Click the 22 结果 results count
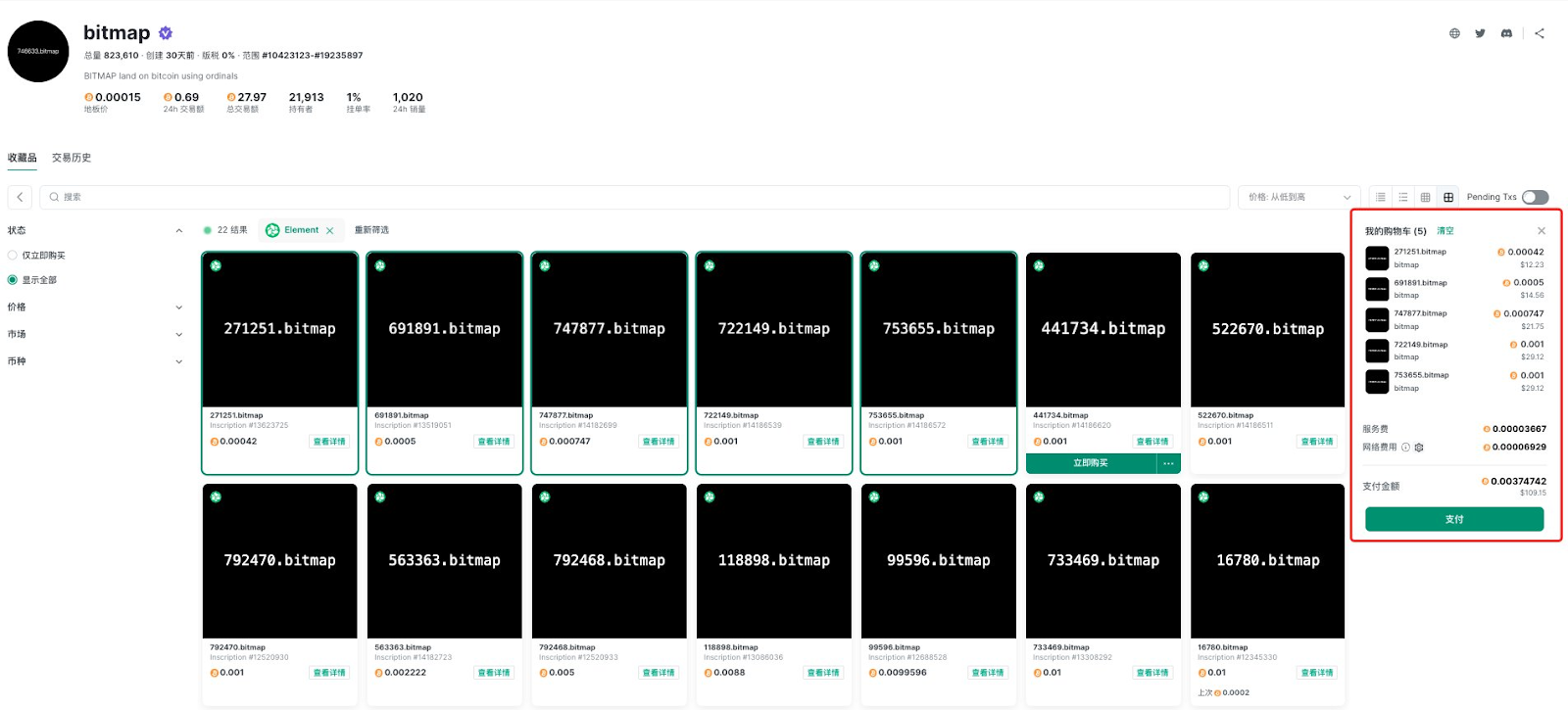 click(232, 230)
